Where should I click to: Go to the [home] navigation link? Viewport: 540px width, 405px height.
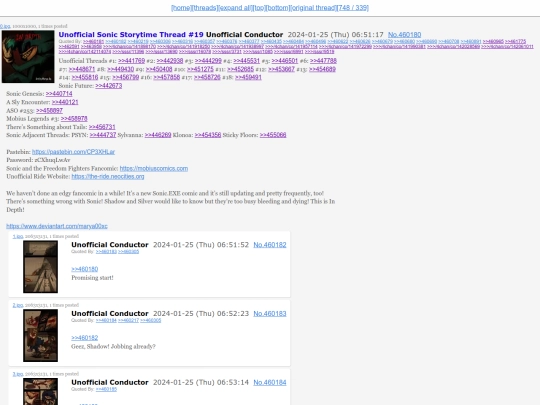pyautogui.click(x=181, y=8)
